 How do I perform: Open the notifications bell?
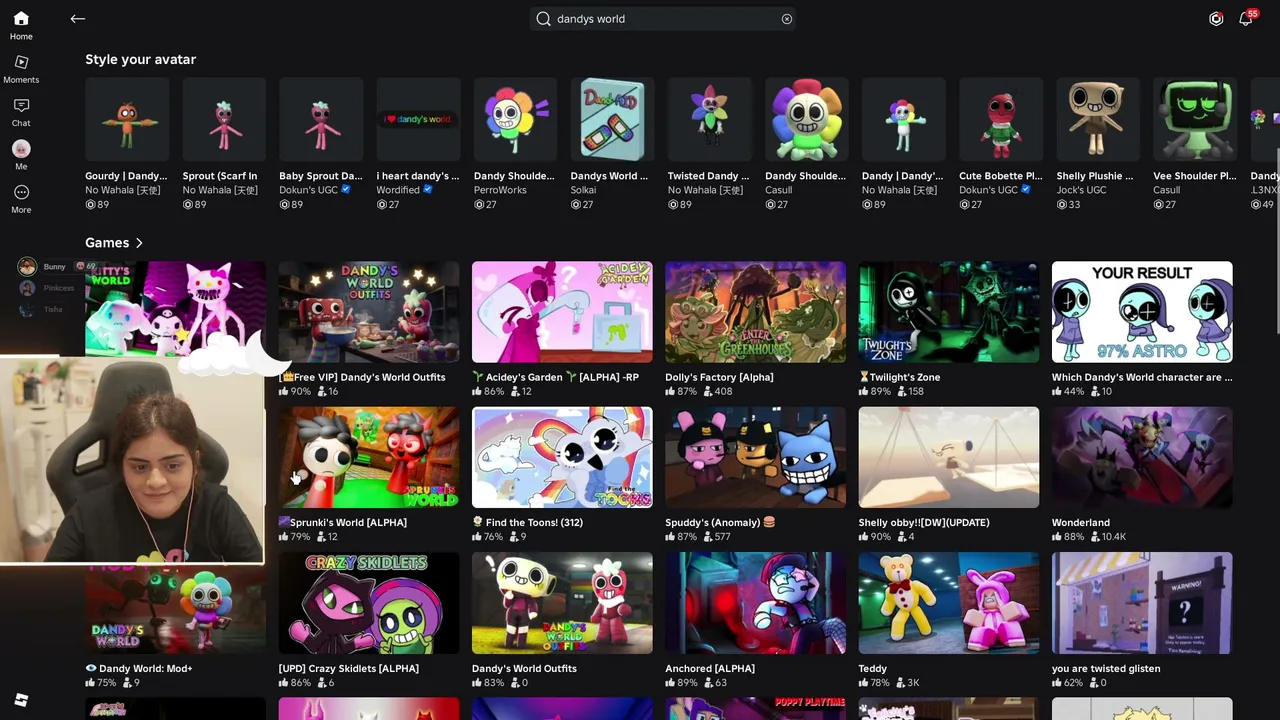click(x=1246, y=19)
